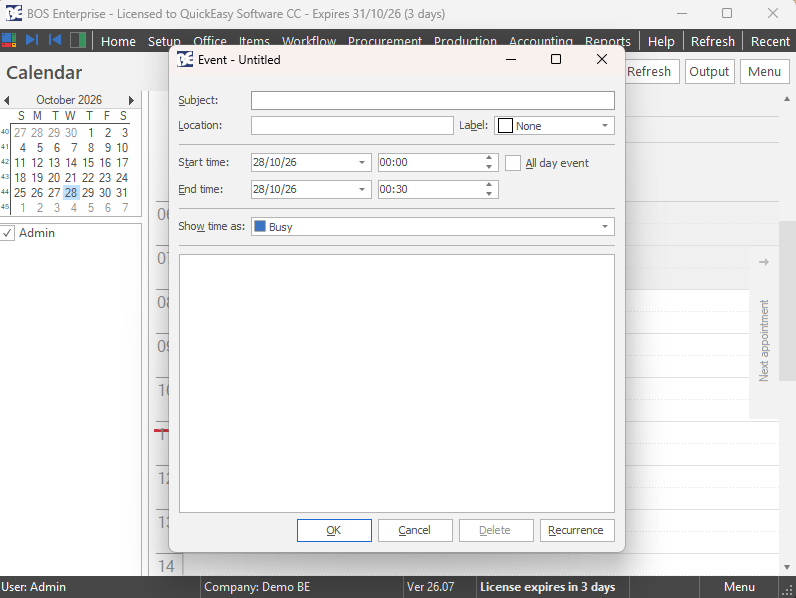This screenshot has width=796, height=598.
Task: Click the event notes text area
Action: coord(396,383)
